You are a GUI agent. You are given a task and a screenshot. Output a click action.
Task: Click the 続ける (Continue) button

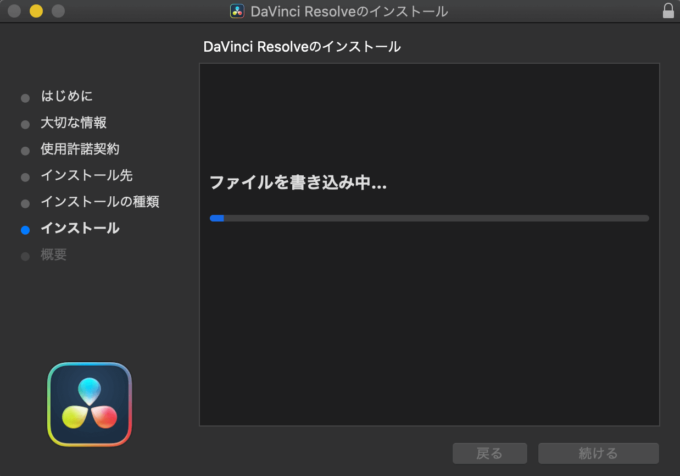(x=598, y=453)
